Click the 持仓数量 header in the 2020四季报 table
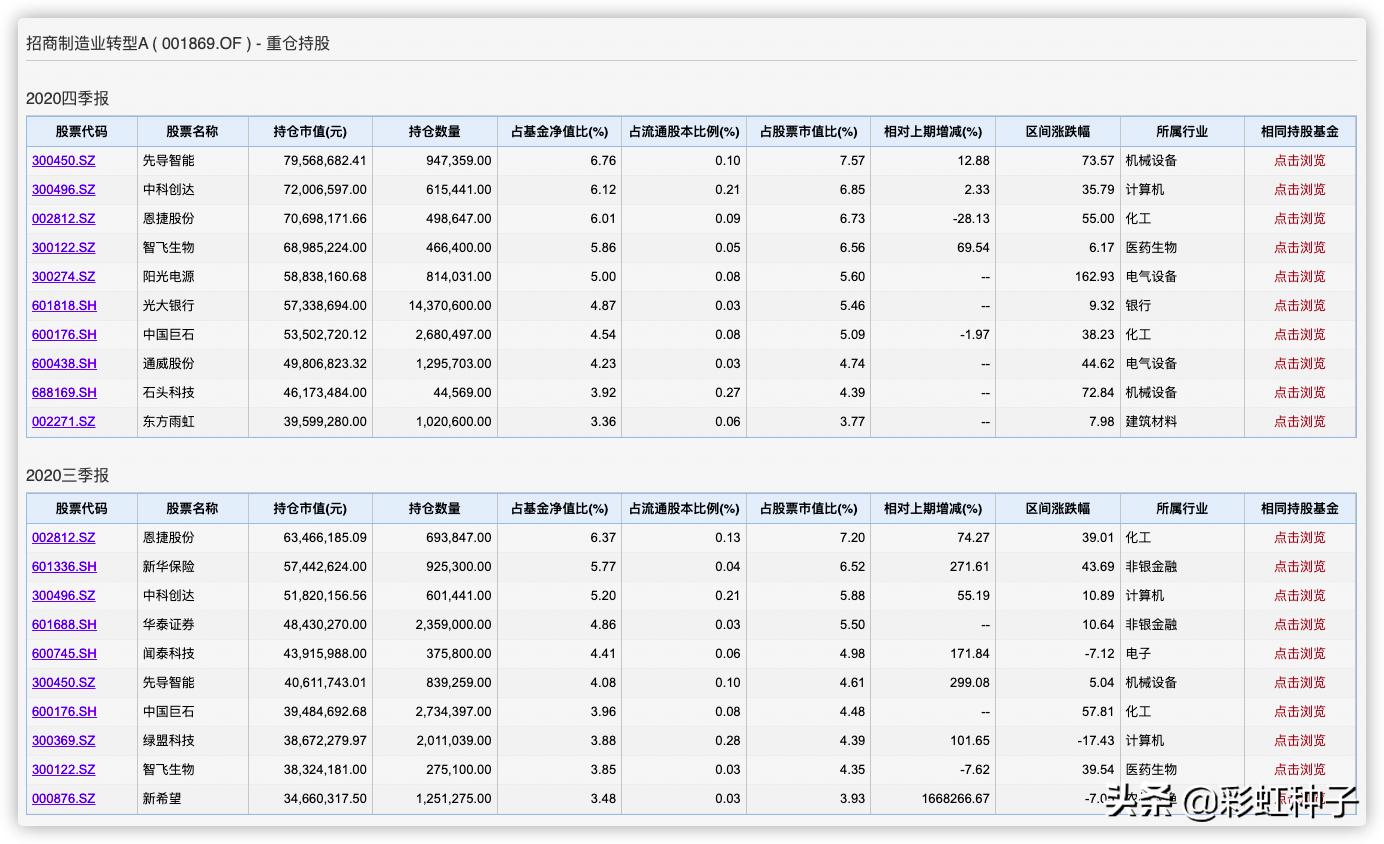1384x844 pixels. point(435,131)
